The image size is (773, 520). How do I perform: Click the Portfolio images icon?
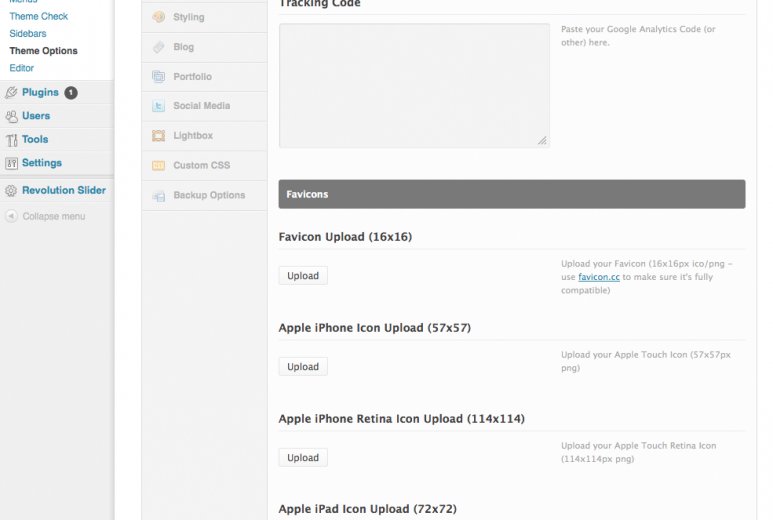tap(158, 76)
